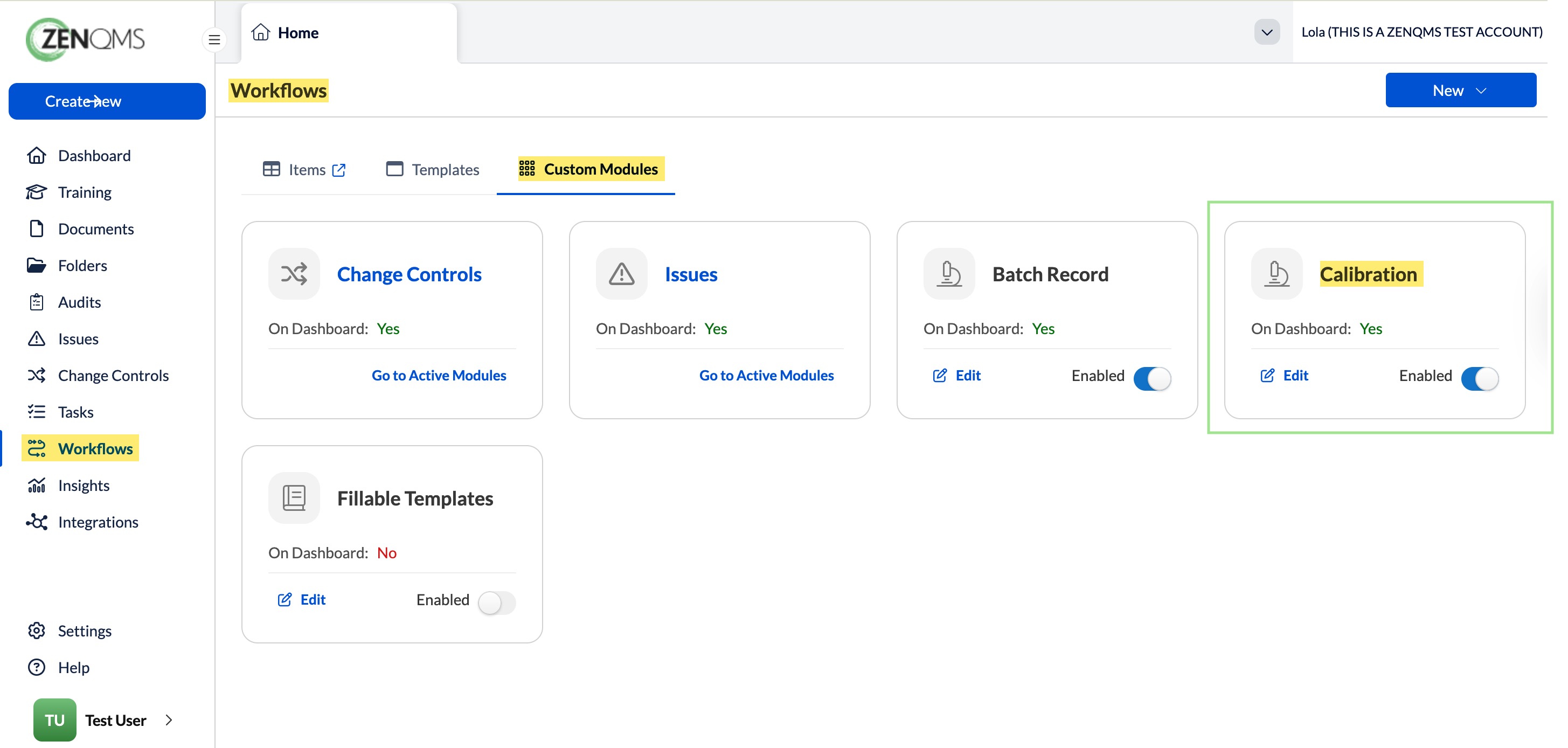1568x748 pixels.
Task: Edit the Calibration module
Action: coord(1285,376)
